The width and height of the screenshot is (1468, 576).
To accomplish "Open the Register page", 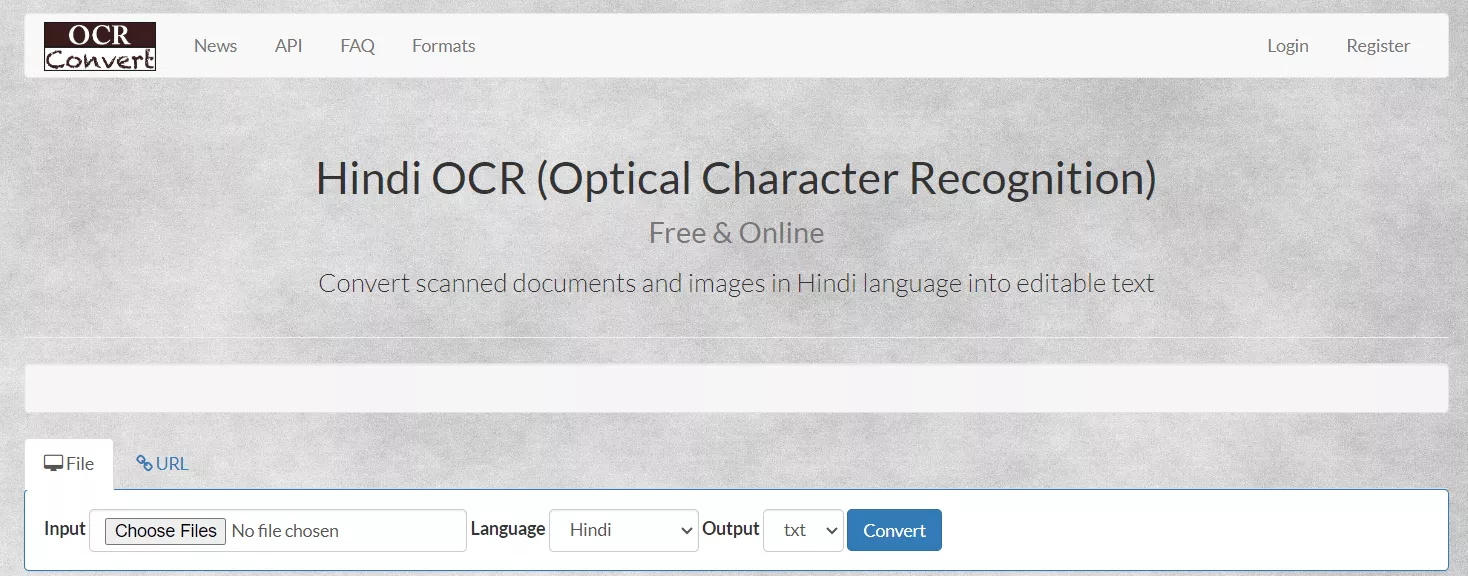I will click(1378, 45).
